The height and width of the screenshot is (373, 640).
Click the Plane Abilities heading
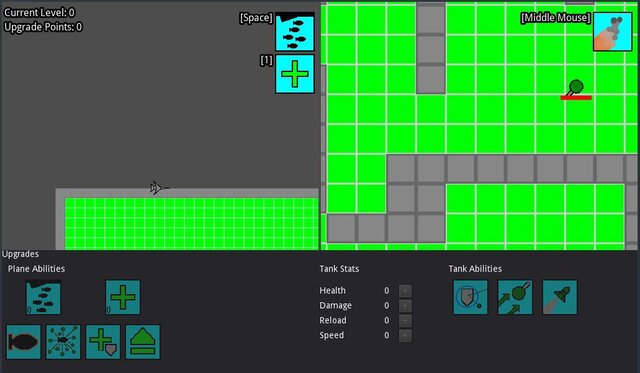[x=36, y=269]
